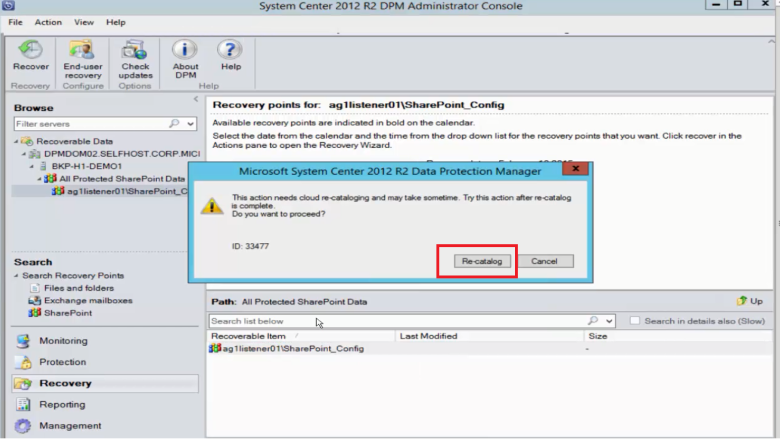
Task: Click the Filter servers search magnifier
Action: 174,123
